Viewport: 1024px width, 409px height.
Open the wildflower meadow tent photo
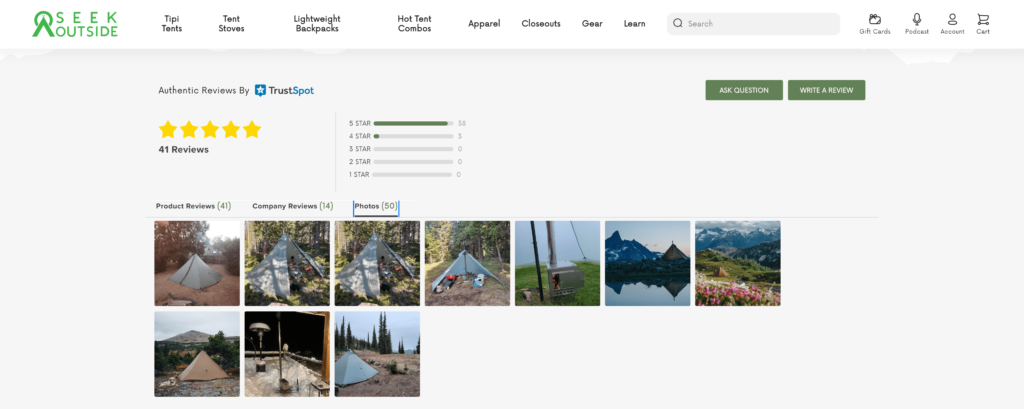[737, 263]
